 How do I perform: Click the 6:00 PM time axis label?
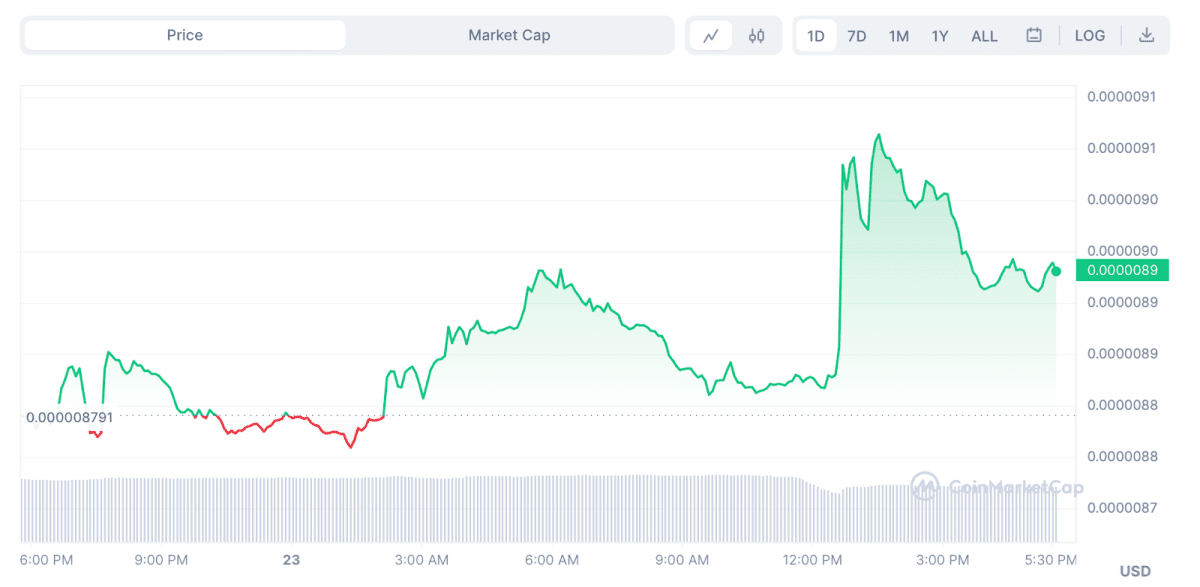[x=46, y=560]
